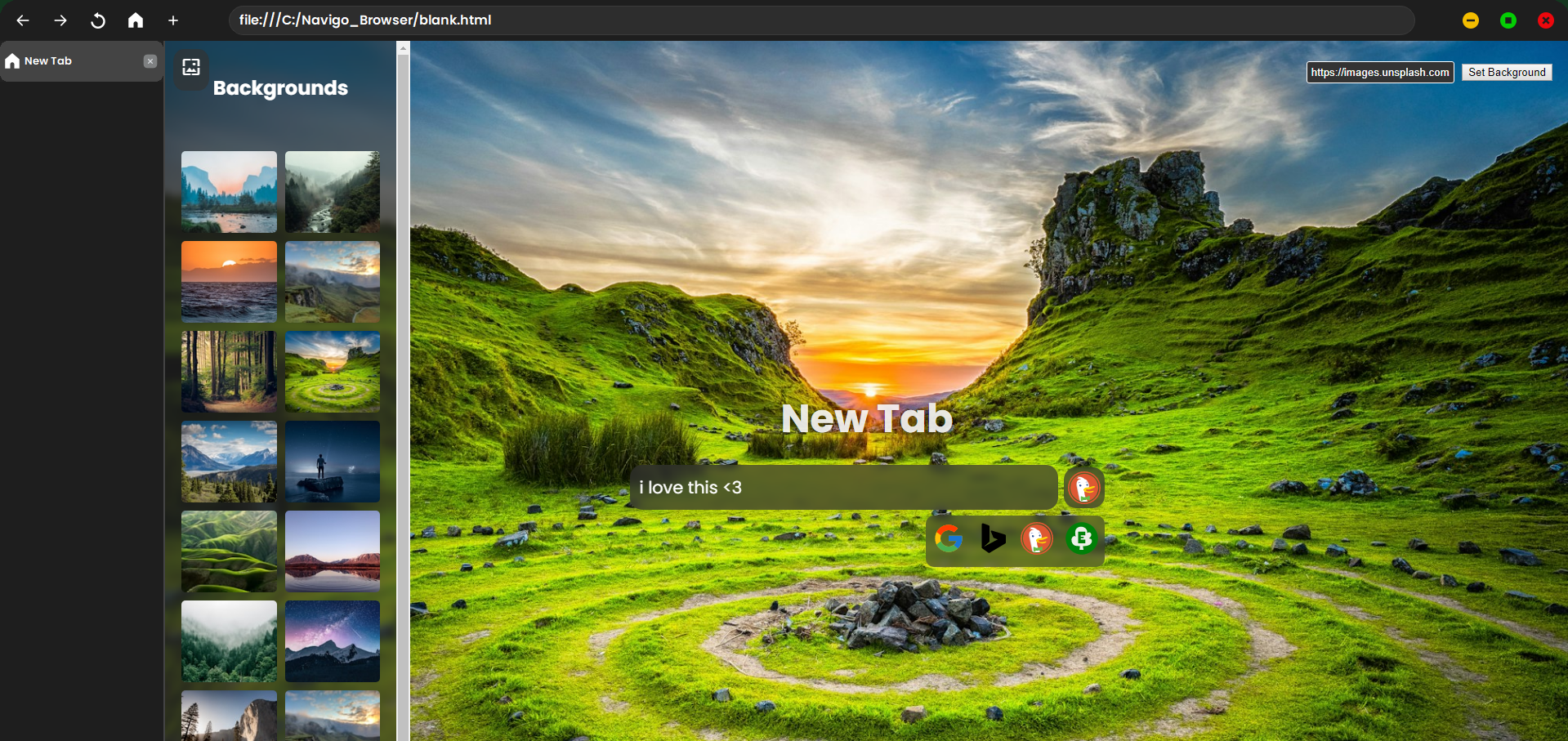Image resolution: width=1568 pixels, height=741 pixels.
Task: Toggle the Backgrounds panel icon
Action: [191, 67]
